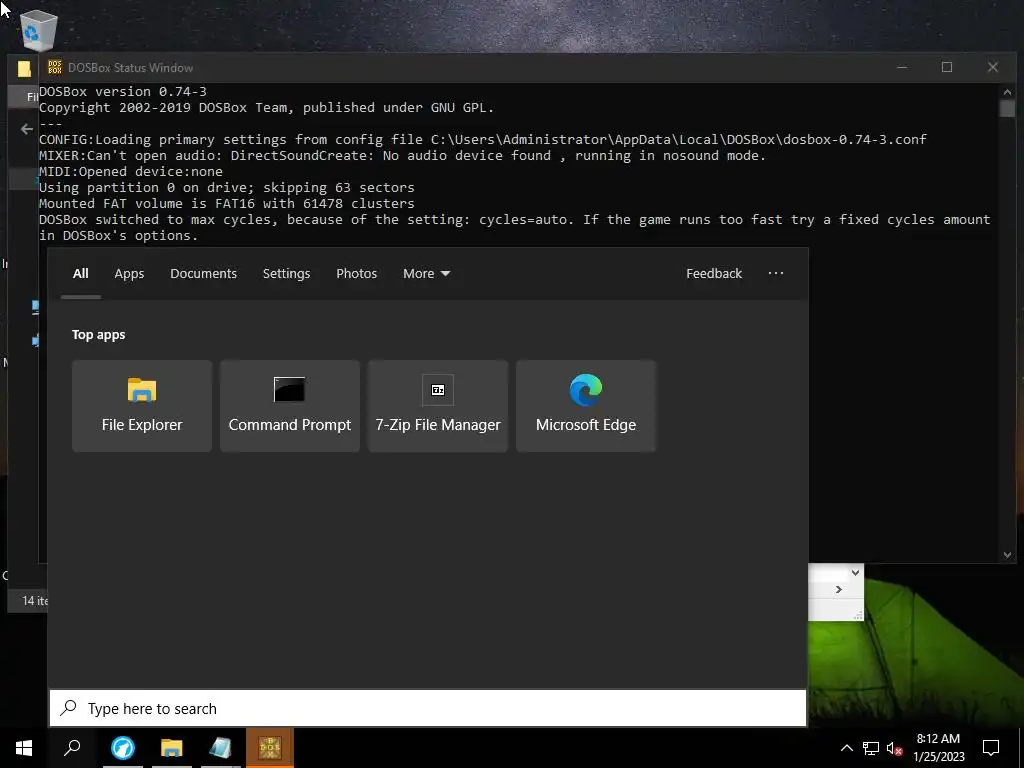Launch Microsoft Edge from Top apps

pos(586,406)
